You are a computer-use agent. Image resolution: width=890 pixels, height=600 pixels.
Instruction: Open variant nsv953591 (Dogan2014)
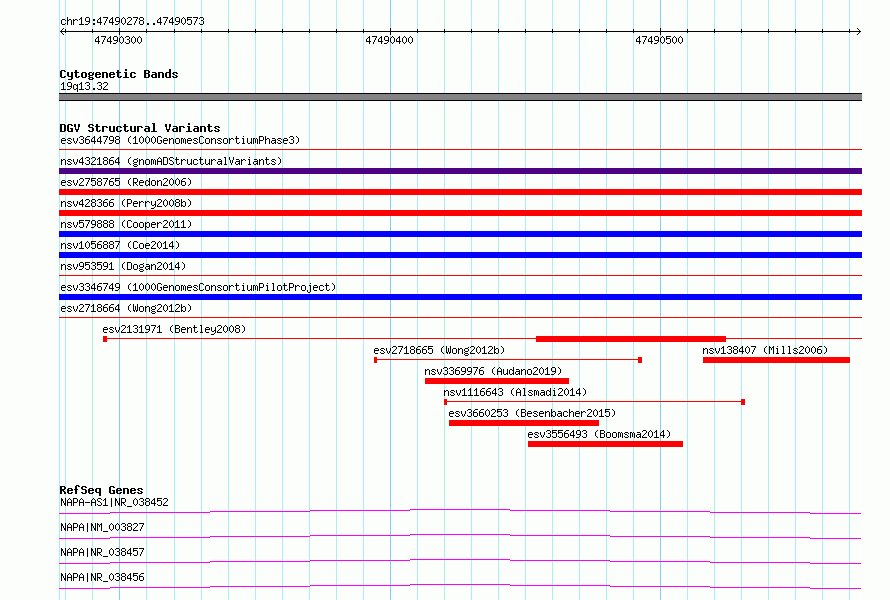click(x=123, y=266)
